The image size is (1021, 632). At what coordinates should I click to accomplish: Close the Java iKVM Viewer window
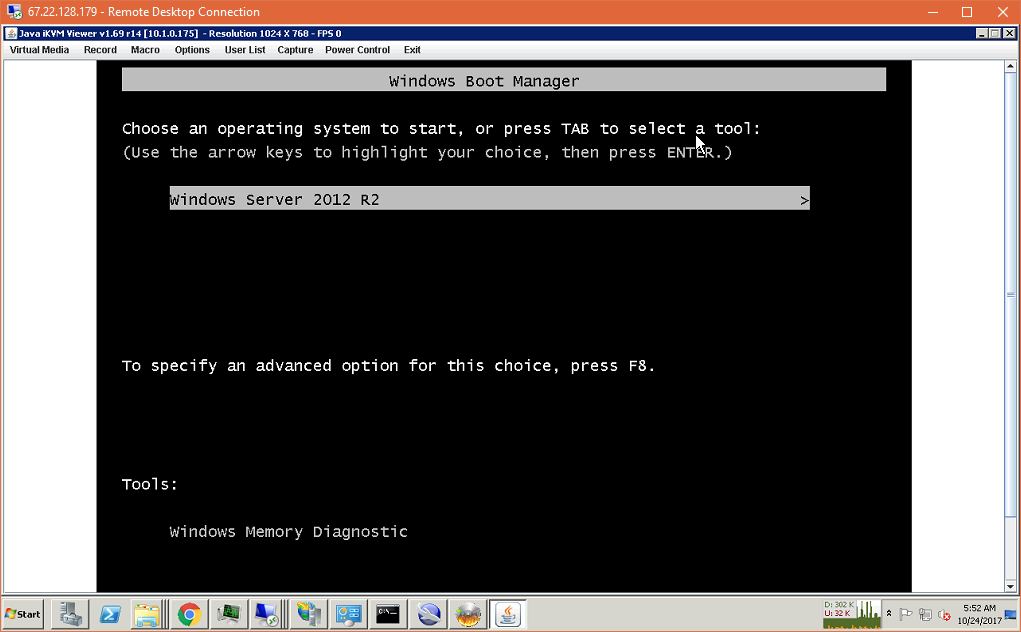coord(1009,33)
